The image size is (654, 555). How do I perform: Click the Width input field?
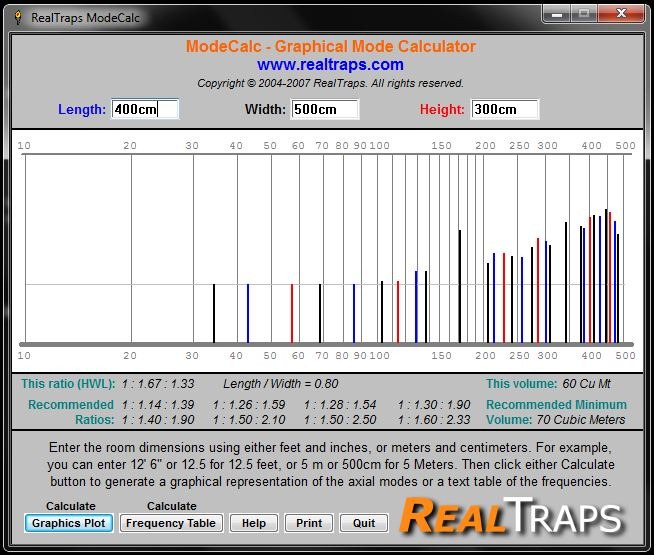(325, 109)
